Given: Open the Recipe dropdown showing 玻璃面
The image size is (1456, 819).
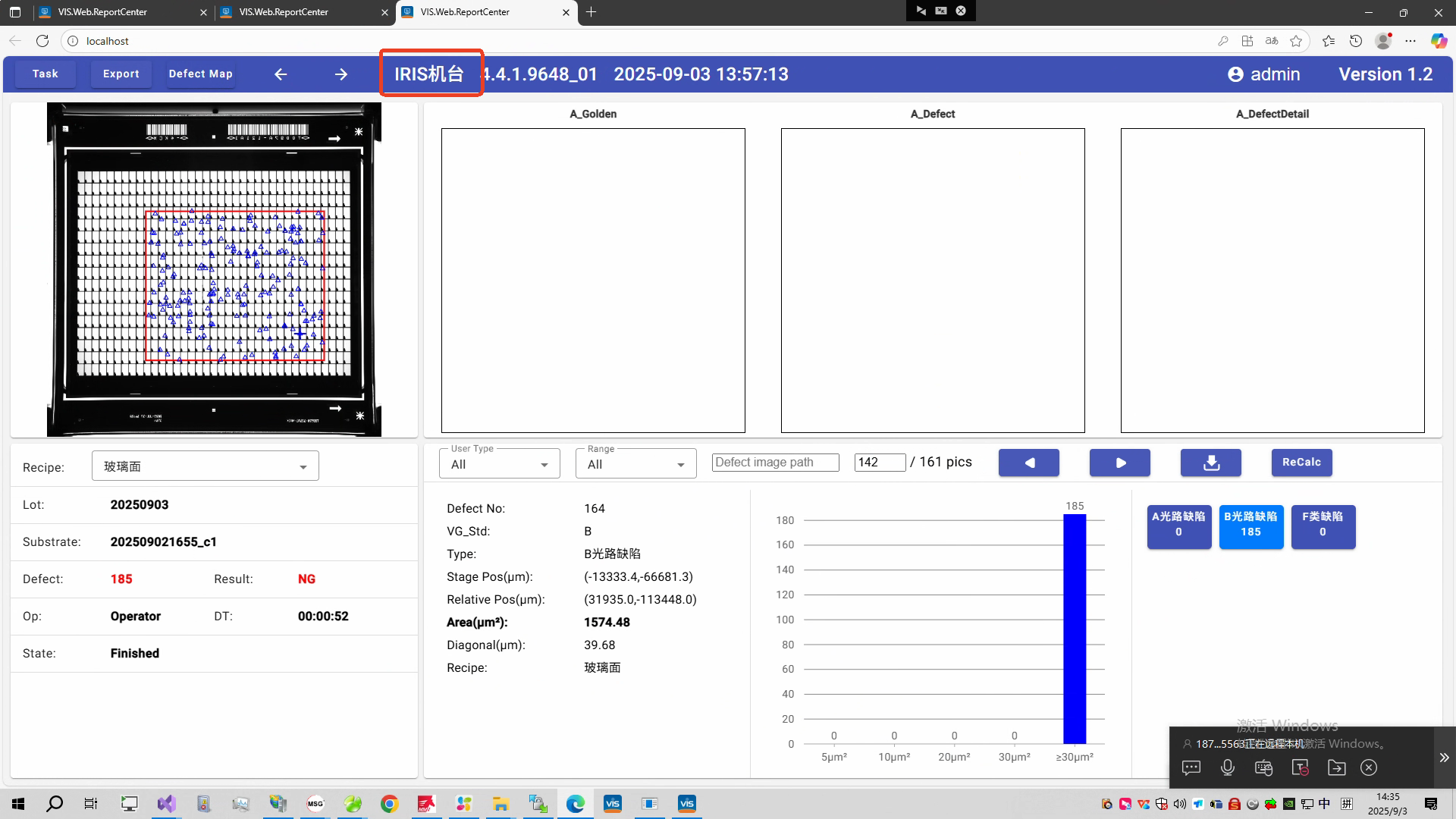Looking at the screenshot, I should tap(205, 466).
